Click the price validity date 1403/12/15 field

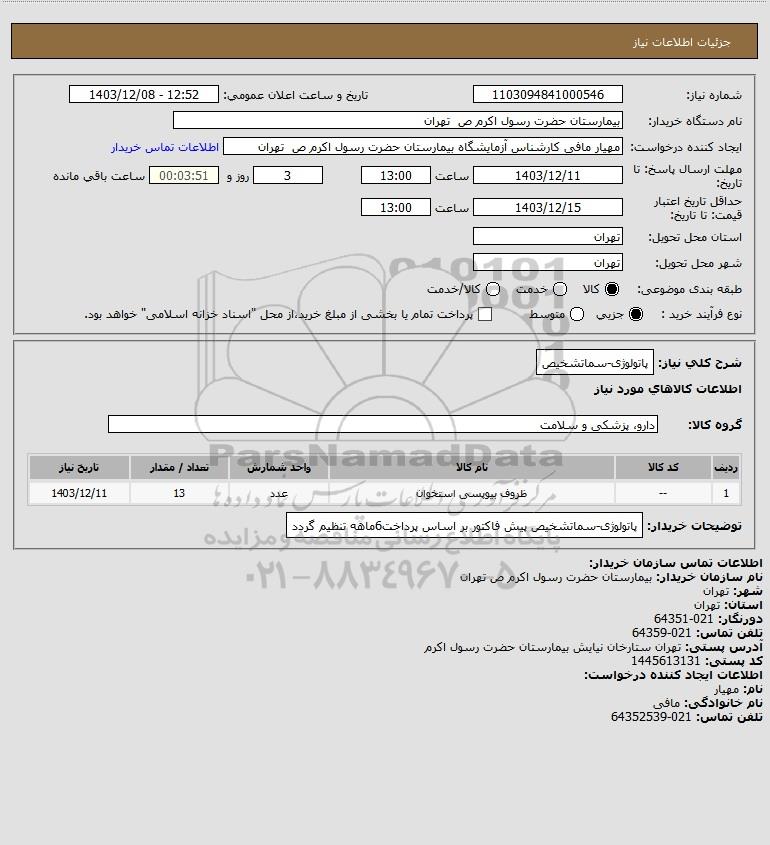pyautogui.click(x=547, y=207)
